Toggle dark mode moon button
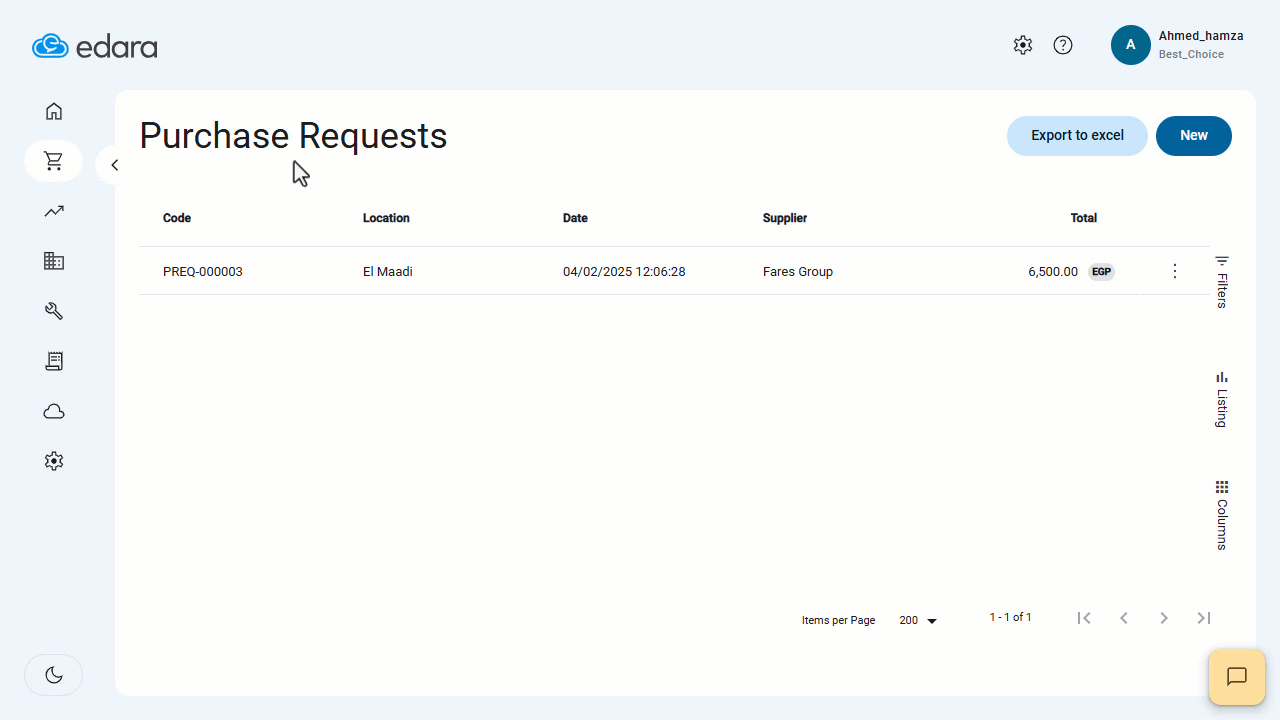Image resolution: width=1280 pixels, height=720 pixels. 54,675
